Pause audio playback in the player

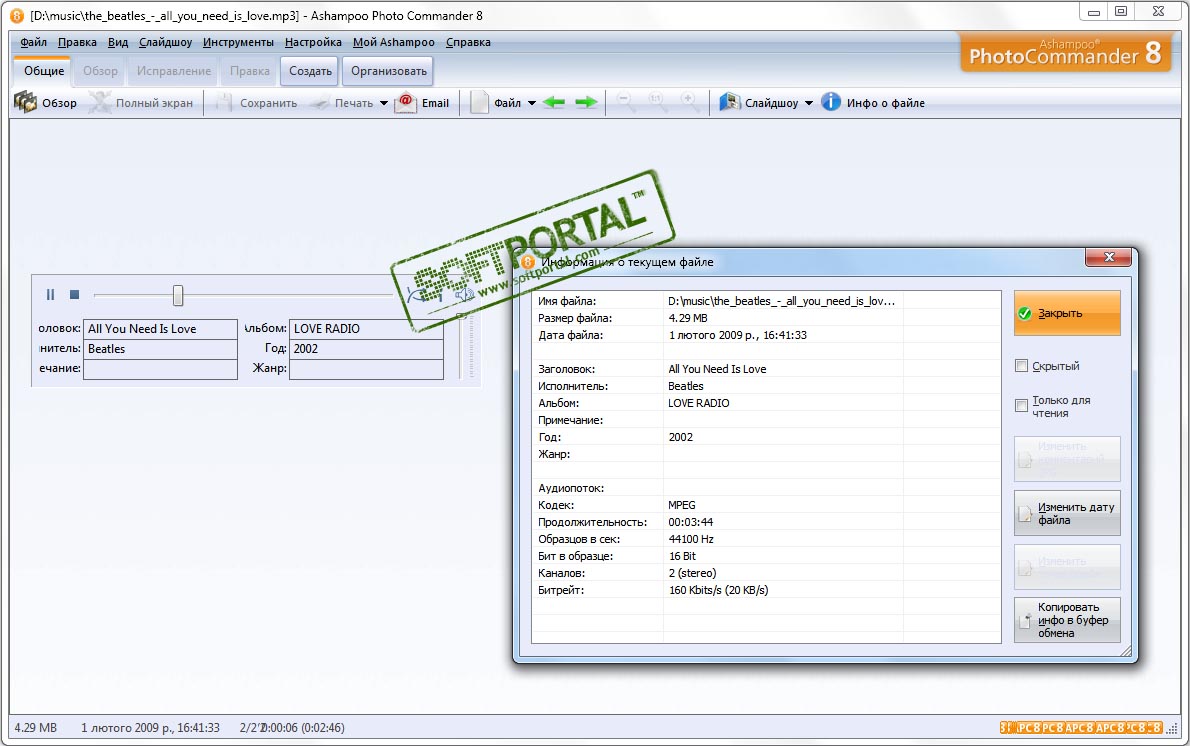50,294
